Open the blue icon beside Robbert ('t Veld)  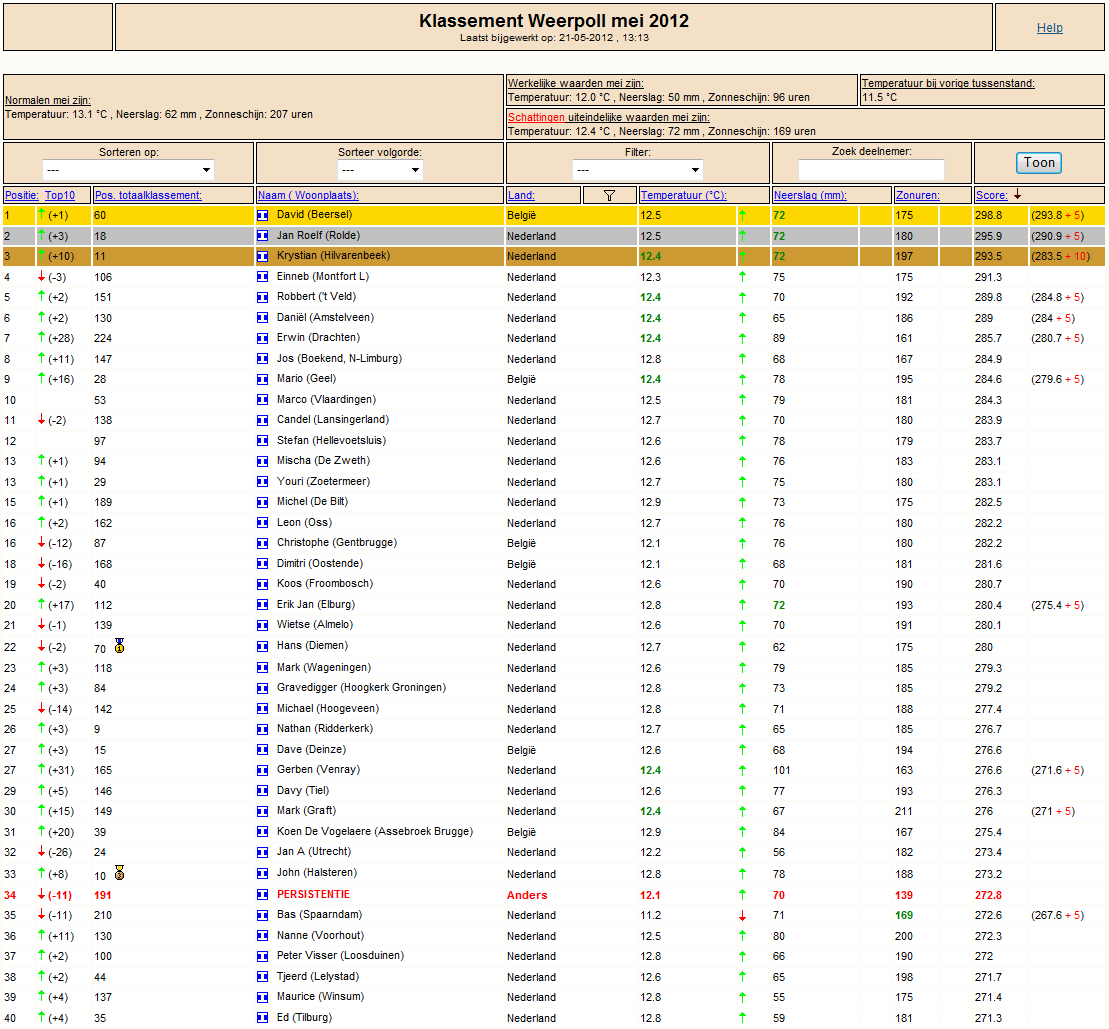tap(262, 297)
